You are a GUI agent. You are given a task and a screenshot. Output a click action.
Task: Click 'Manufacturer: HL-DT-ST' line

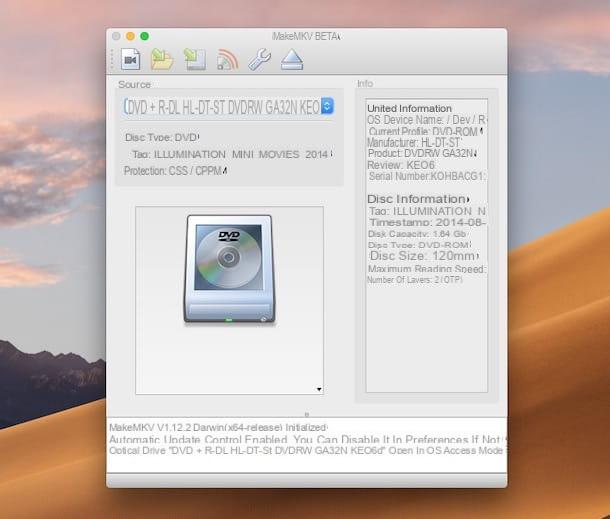tap(415, 142)
